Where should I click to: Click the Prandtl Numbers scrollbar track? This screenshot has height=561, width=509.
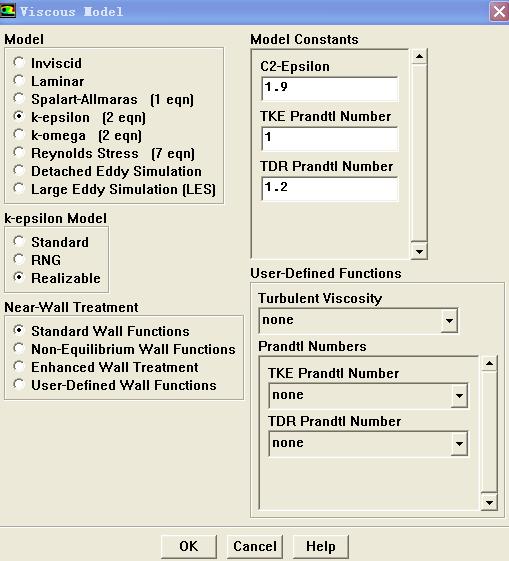pyautogui.click(x=489, y=433)
